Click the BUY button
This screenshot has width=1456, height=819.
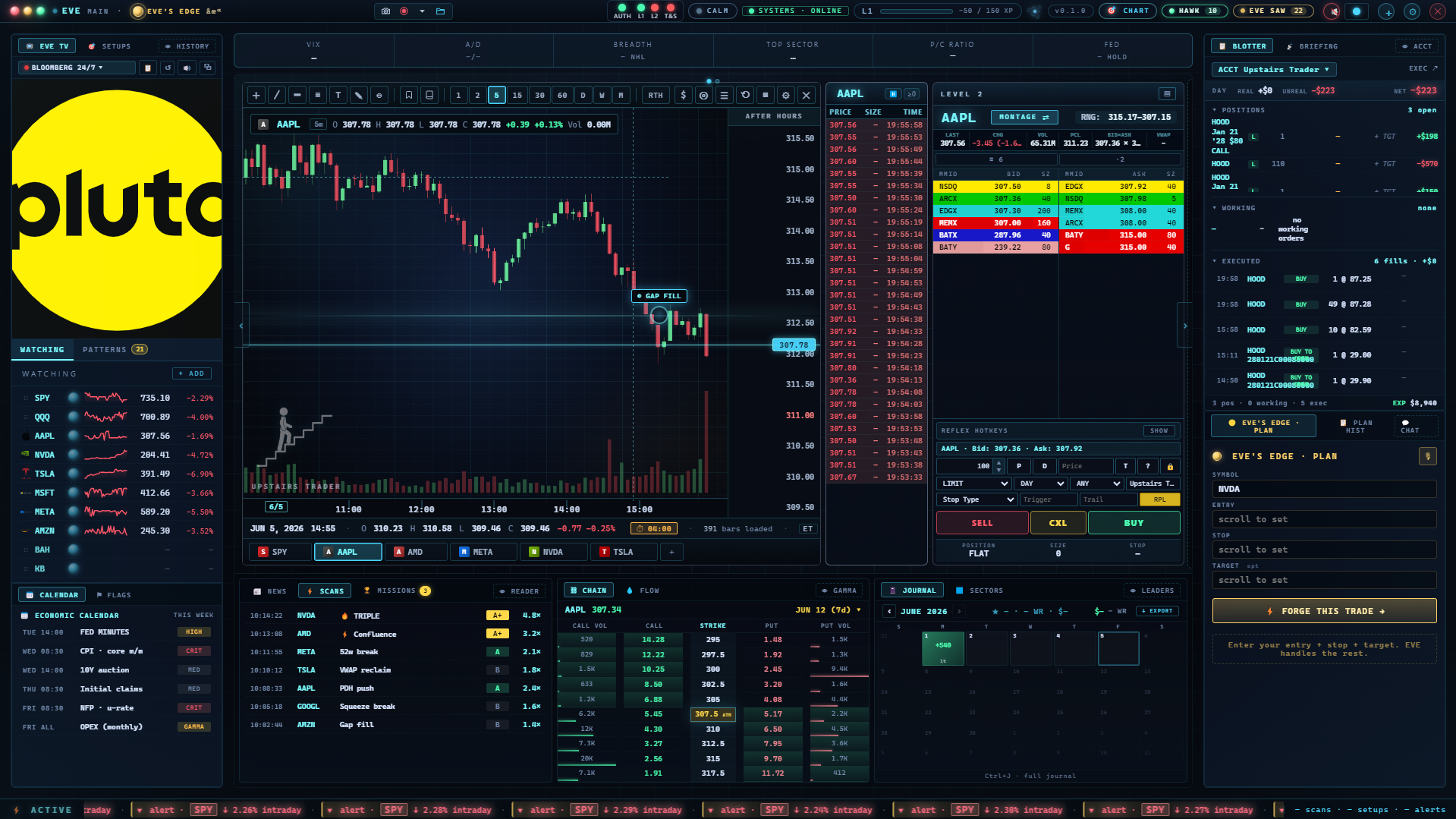point(1134,523)
